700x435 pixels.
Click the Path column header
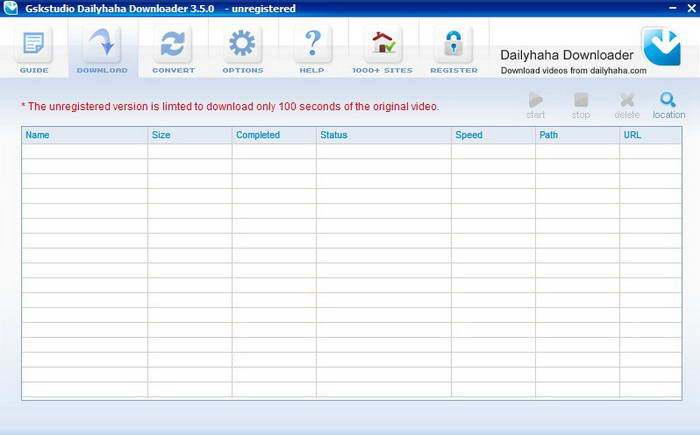pyautogui.click(x=578, y=135)
